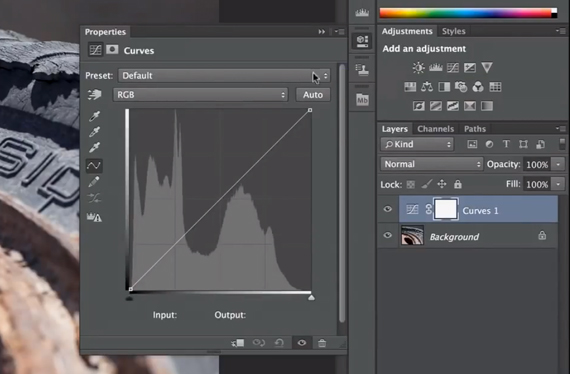Add a Photo Filter adjustment
The width and height of the screenshot is (570, 374).
461,87
